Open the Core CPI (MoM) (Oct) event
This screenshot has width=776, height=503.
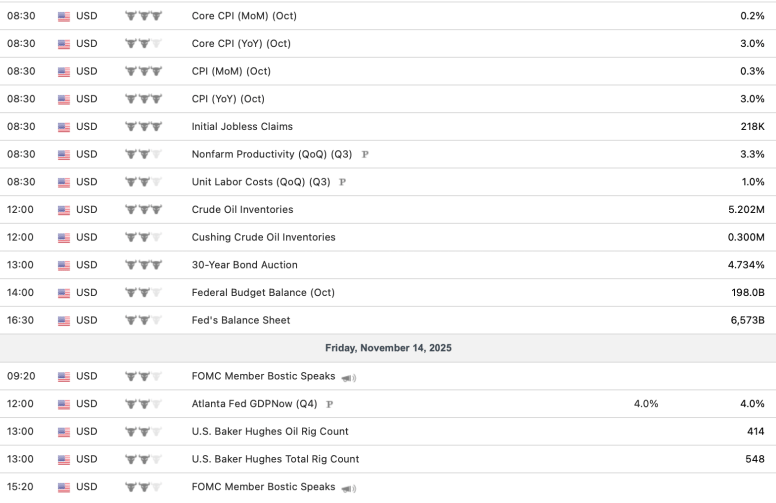click(x=244, y=16)
